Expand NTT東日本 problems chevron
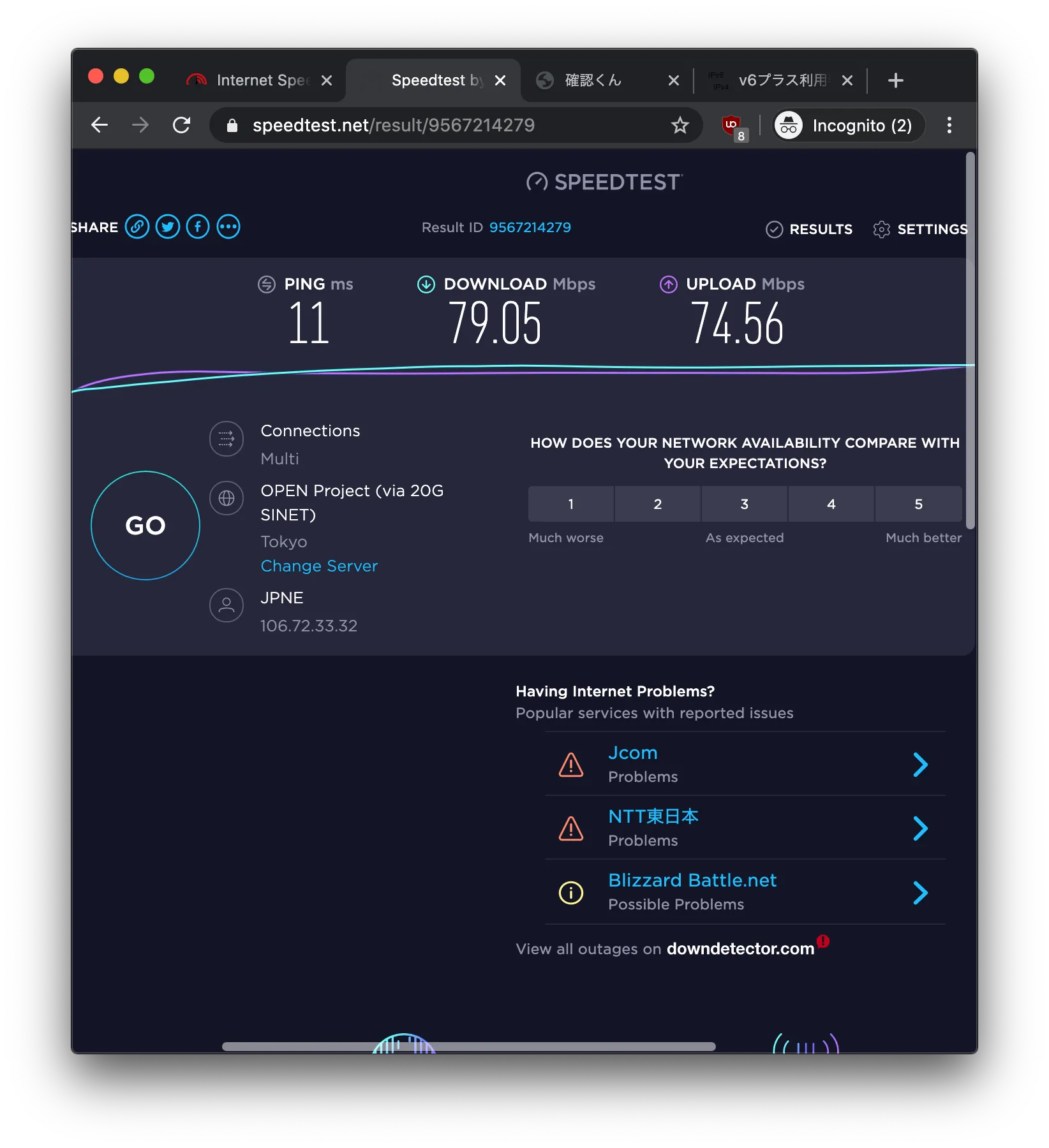The width and height of the screenshot is (1049, 1148). [x=919, y=828]
